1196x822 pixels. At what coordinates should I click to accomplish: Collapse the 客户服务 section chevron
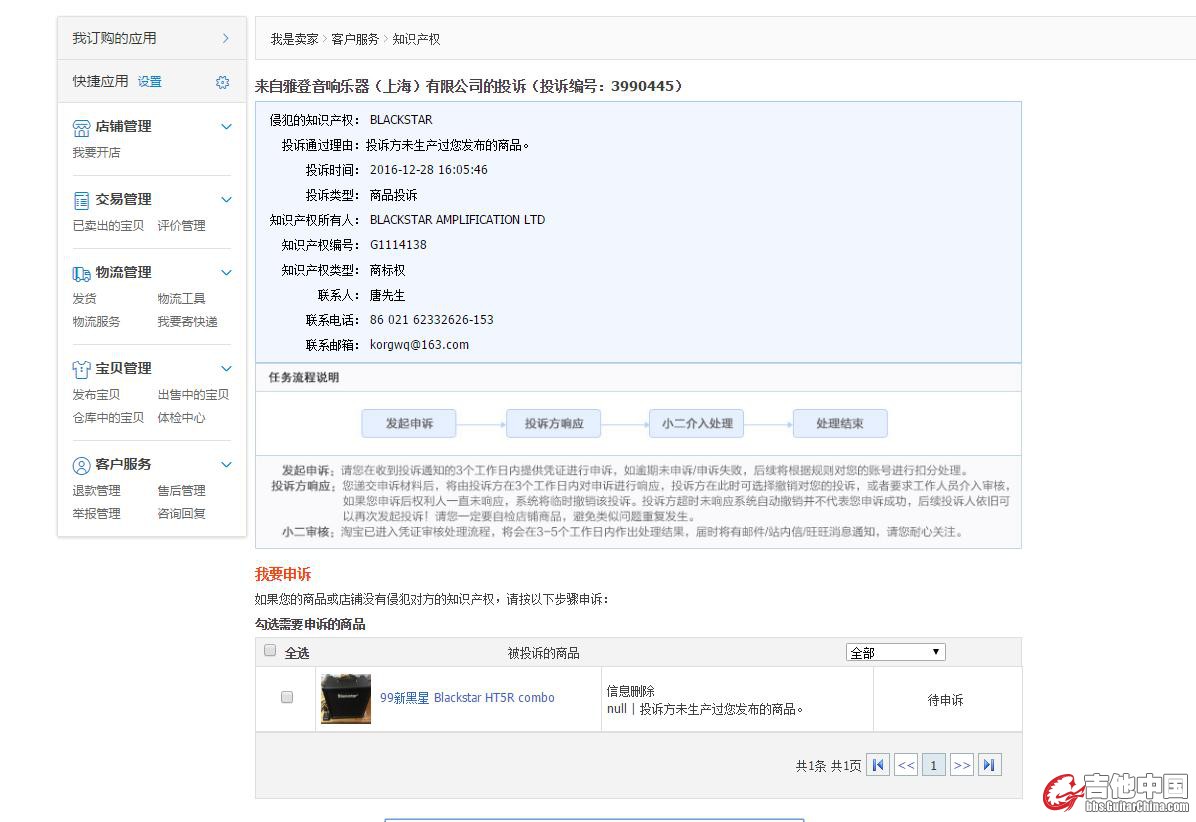pos(226,464)
